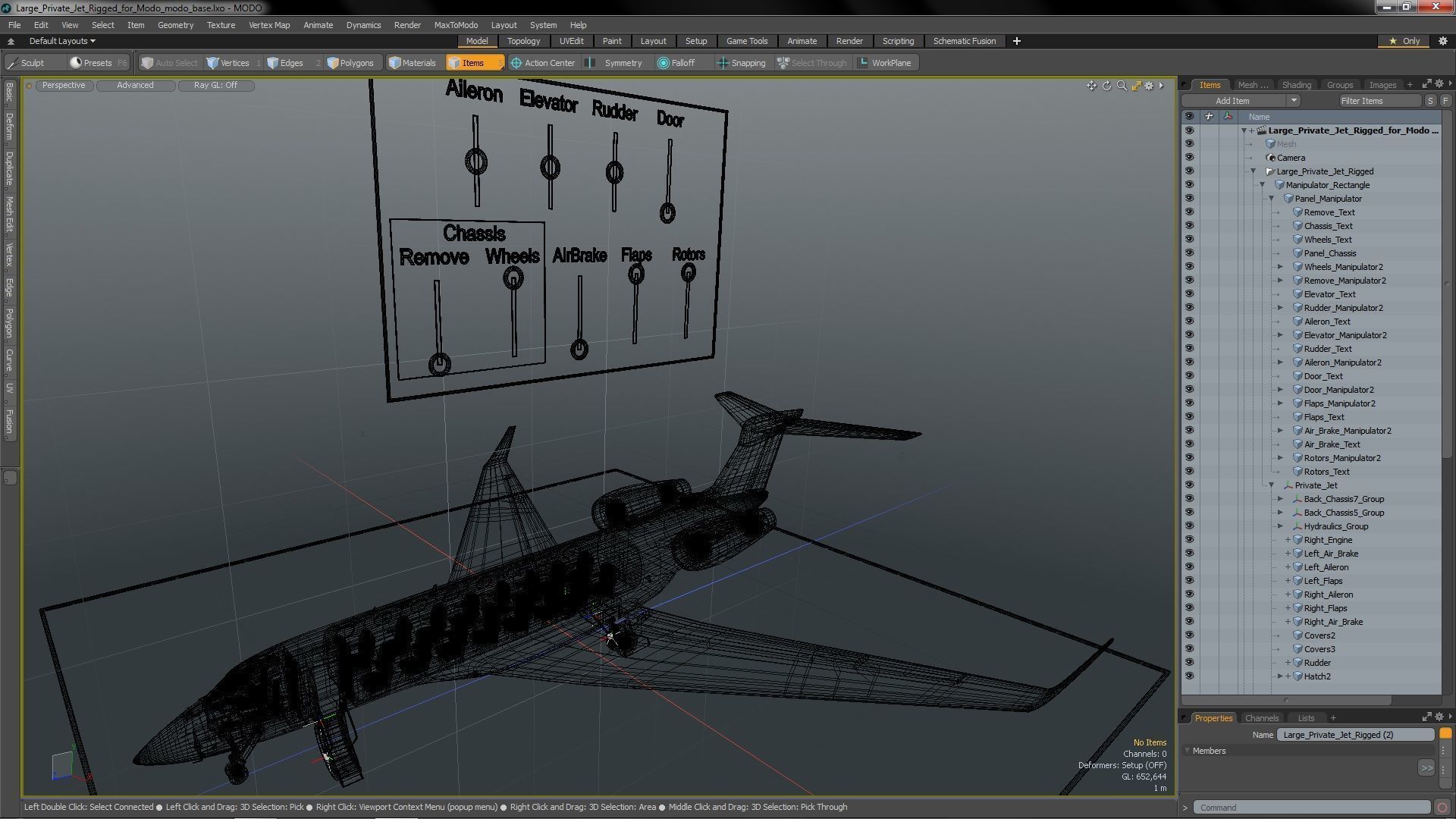Expand the Wheels_Manipulator2 node

click(1281, 267)
